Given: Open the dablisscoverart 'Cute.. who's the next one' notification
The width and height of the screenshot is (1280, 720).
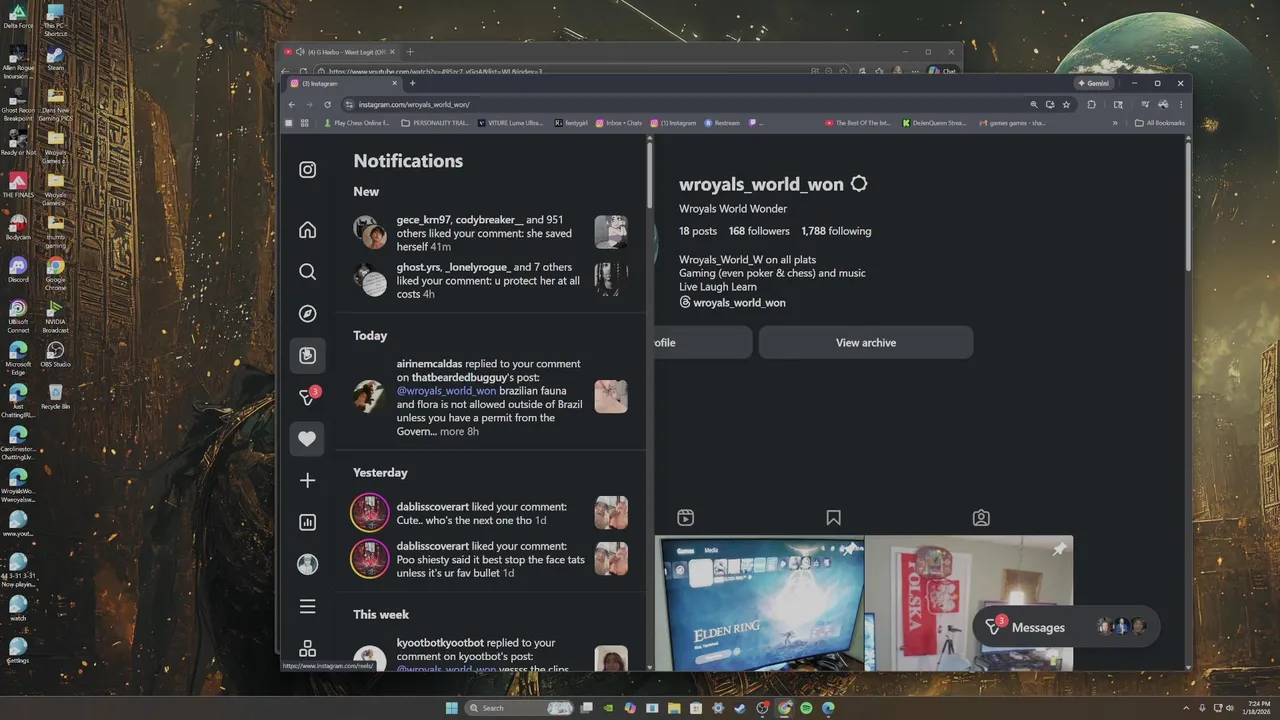Looking at the screenshot, I should [x=490, y=513].
